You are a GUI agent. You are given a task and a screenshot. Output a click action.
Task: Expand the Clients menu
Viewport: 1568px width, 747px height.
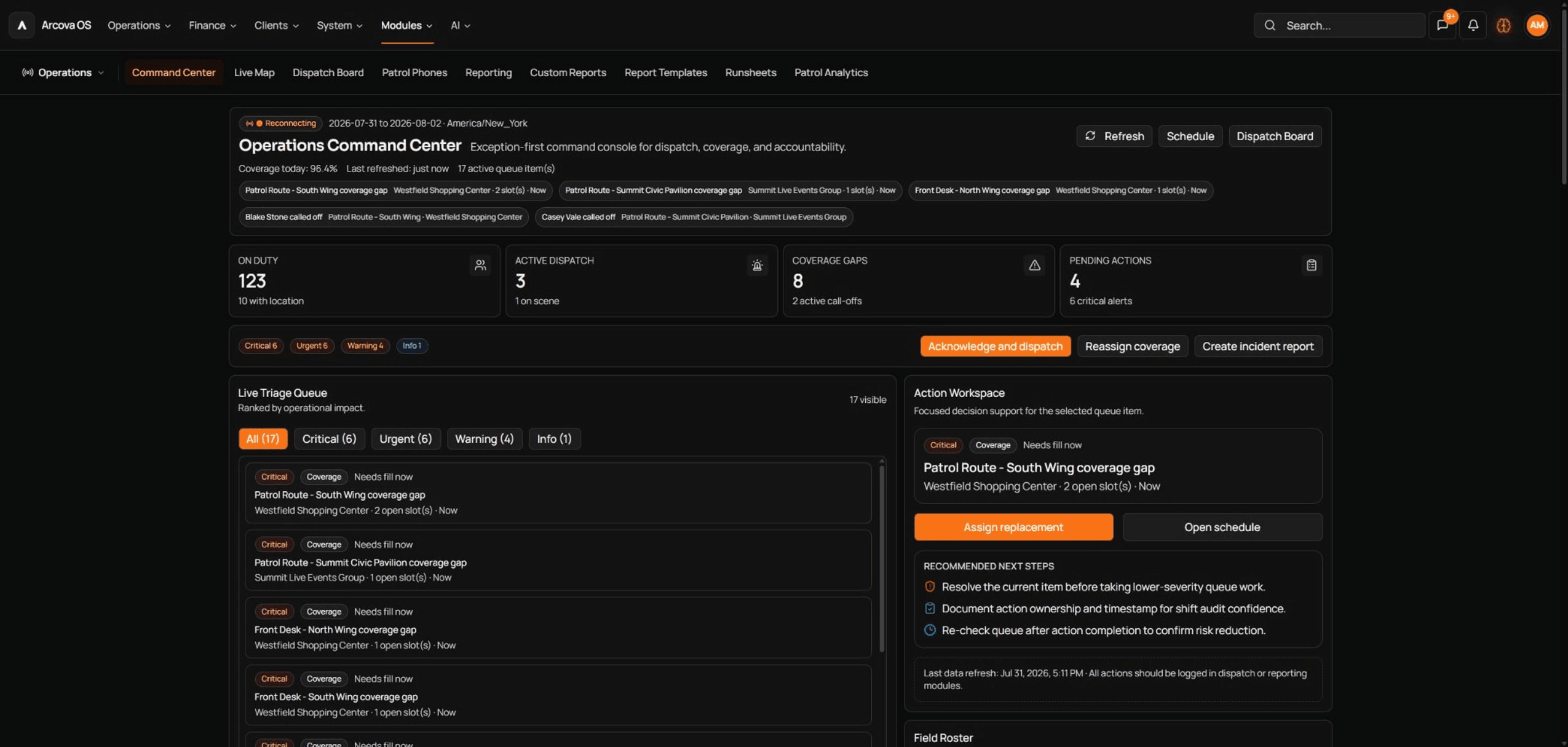(276, 25)
